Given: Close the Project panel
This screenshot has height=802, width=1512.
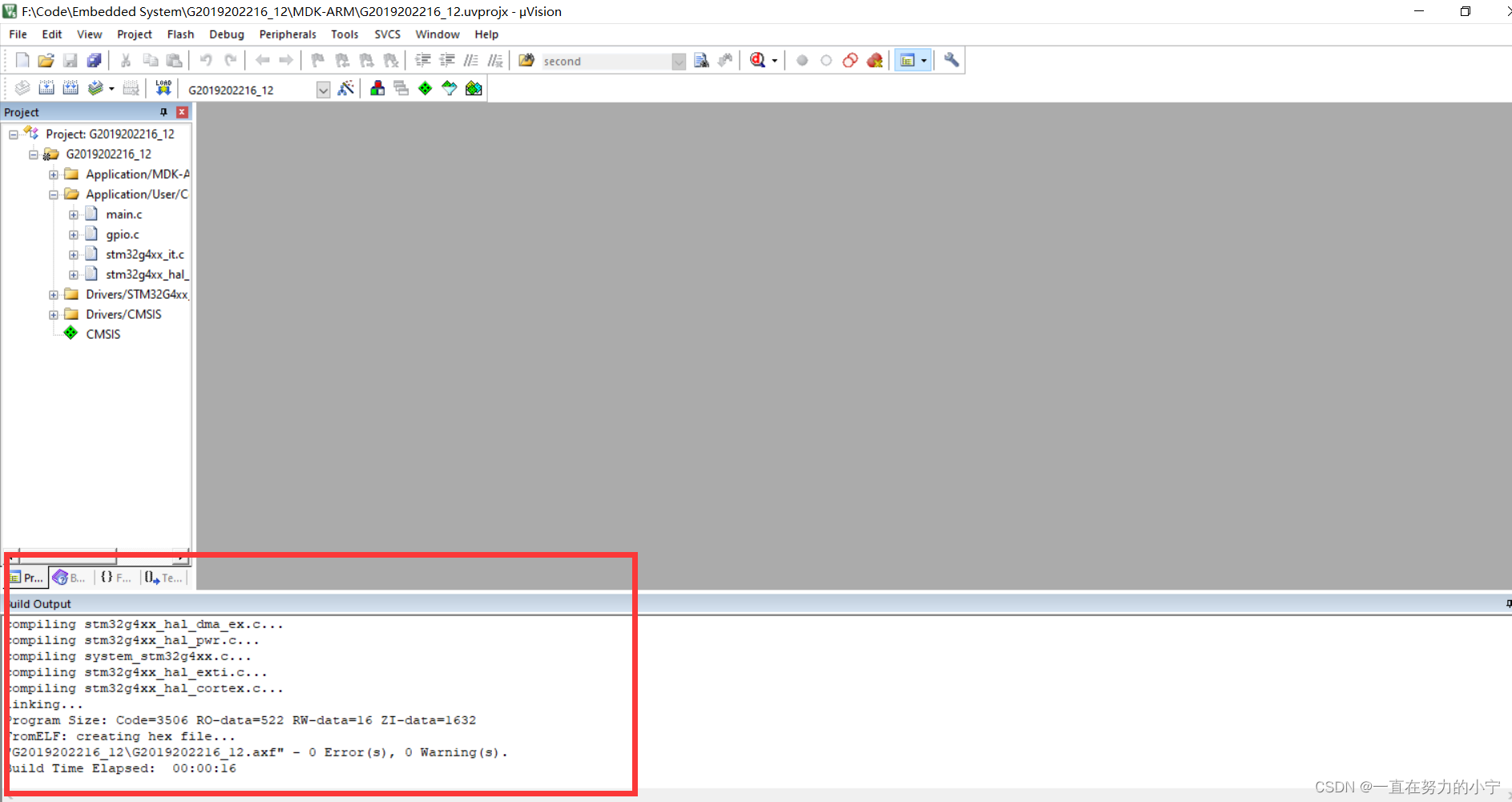Looking at the screenshot, I should click(182, 112).
